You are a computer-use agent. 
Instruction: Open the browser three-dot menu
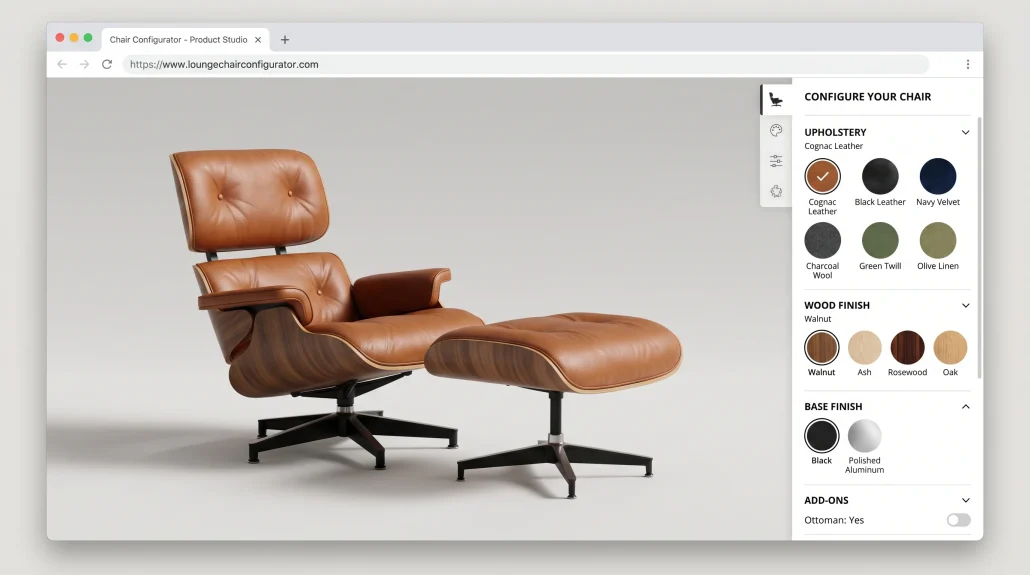[968, 64]
